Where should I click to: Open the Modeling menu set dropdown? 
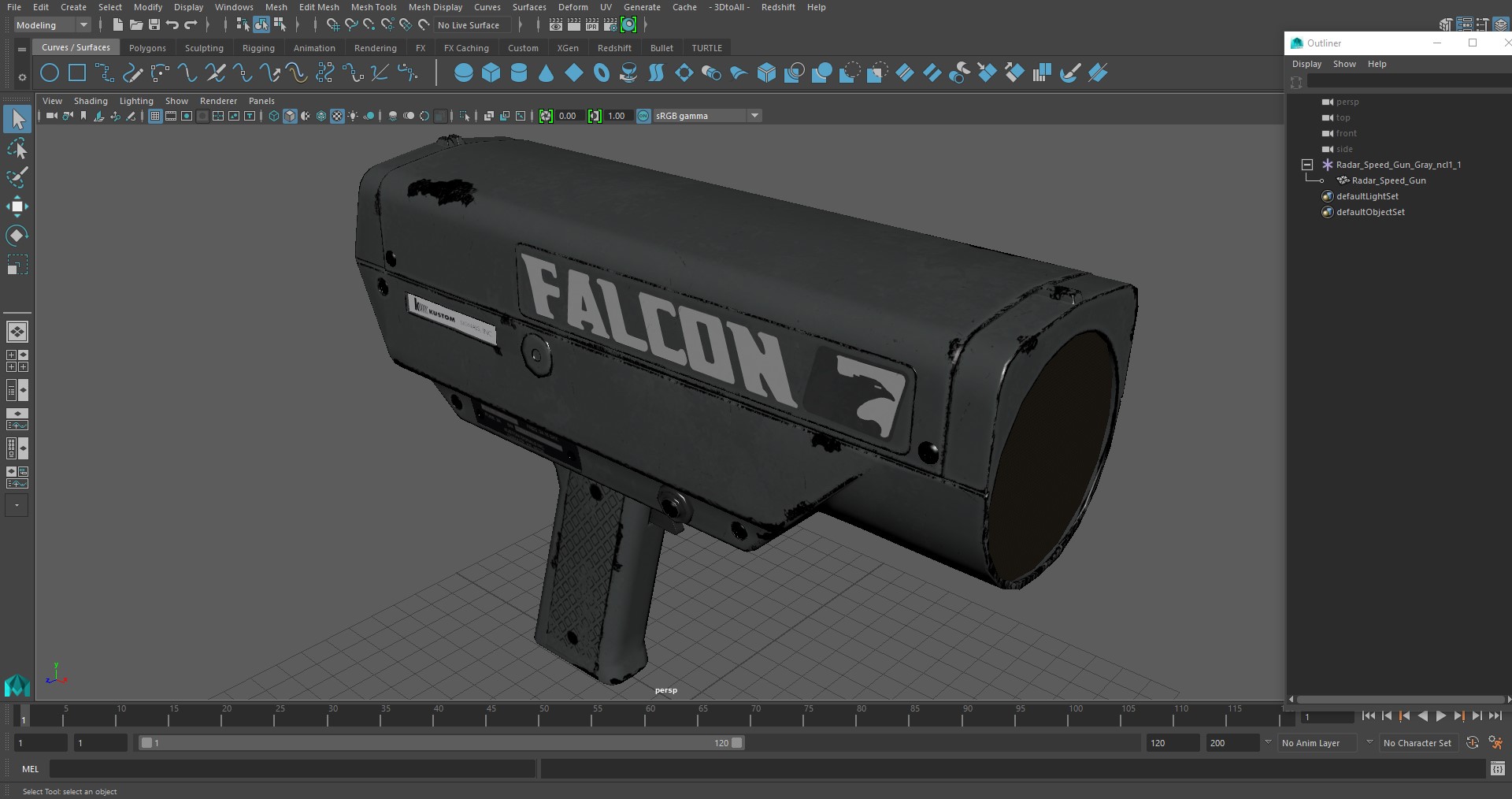(x=52, y=25)
